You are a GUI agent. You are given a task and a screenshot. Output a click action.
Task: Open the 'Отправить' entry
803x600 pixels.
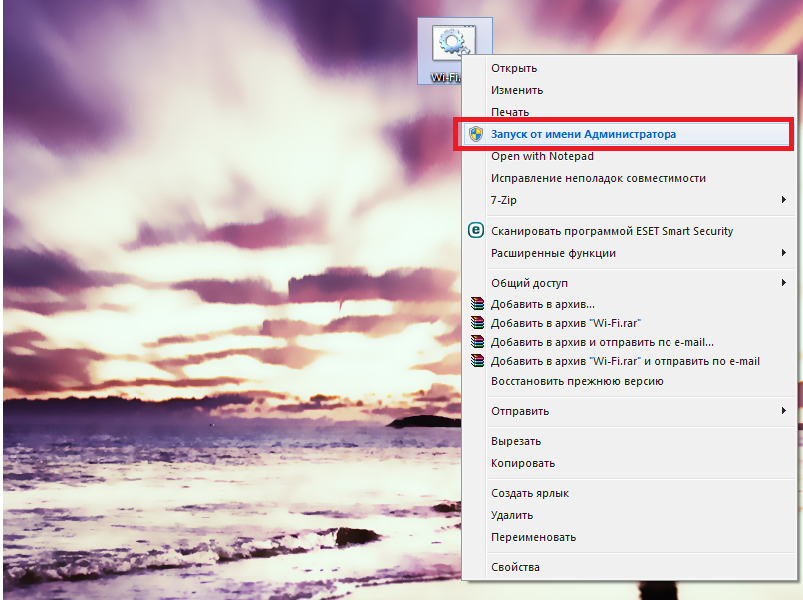(x=629, y=411)
